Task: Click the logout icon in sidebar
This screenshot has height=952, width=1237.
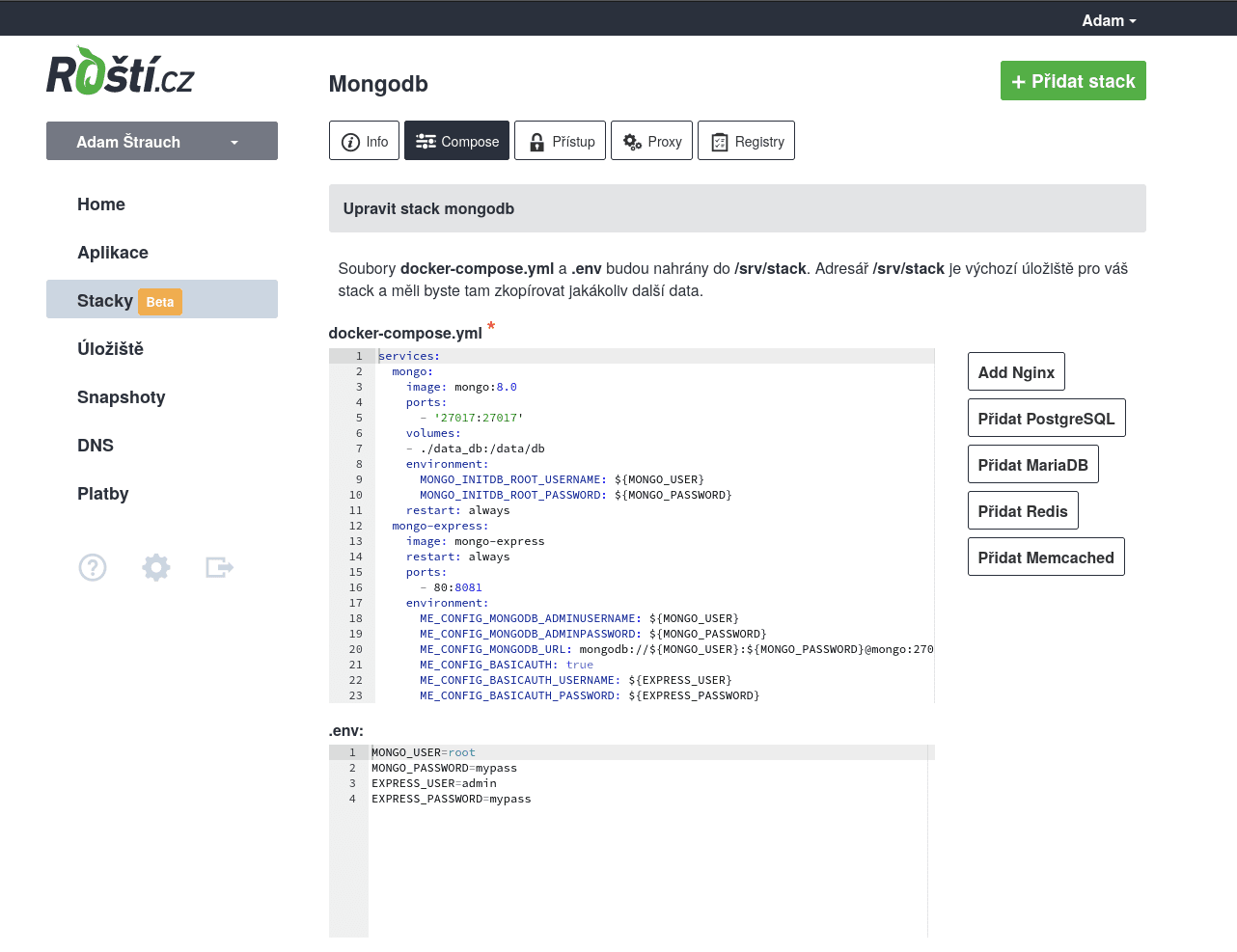Action: coord(220,567)
